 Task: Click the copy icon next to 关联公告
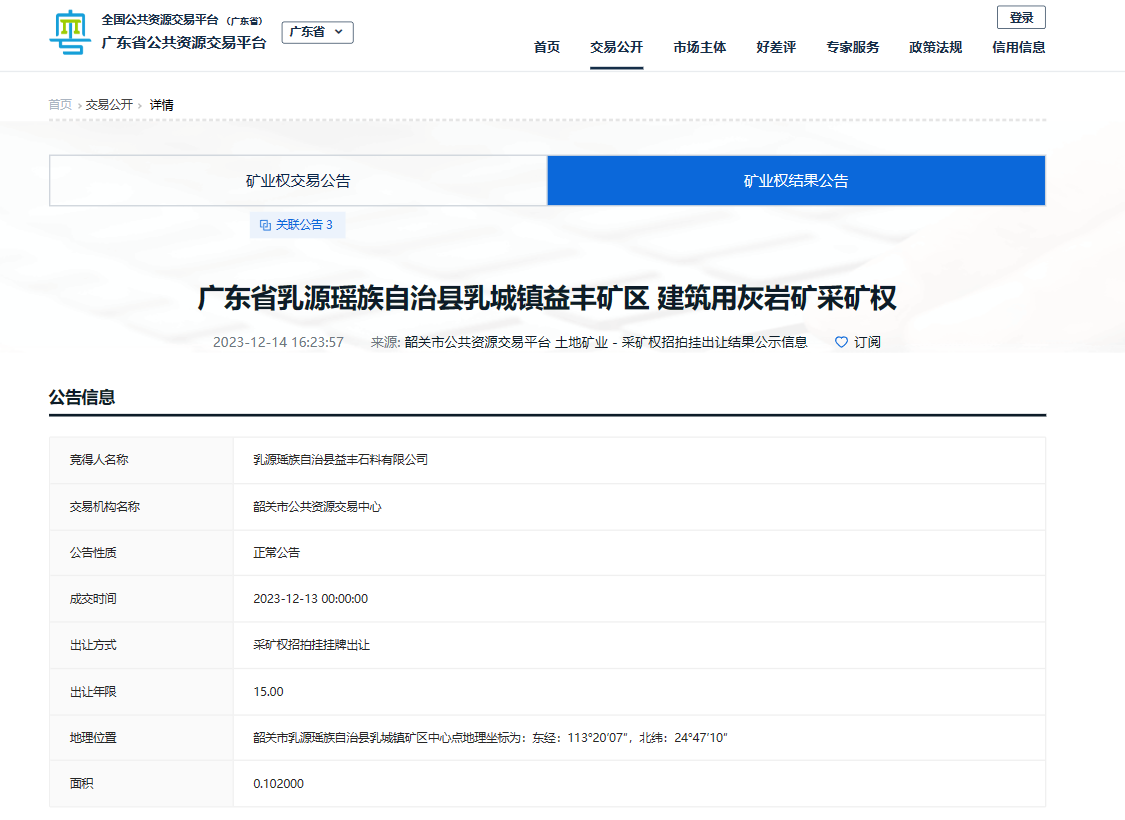click(x=265, y=225)
